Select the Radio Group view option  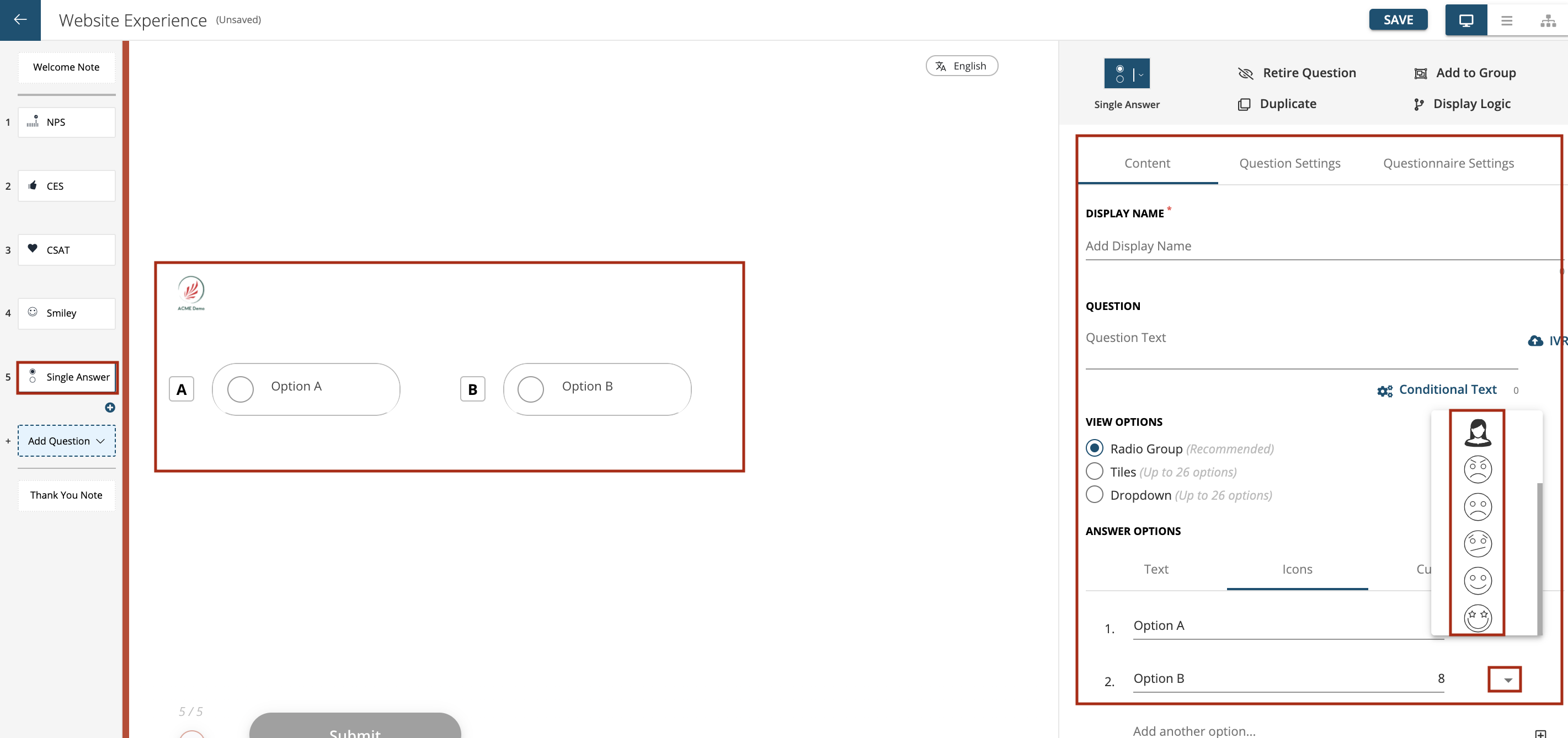pos(1094,448)
